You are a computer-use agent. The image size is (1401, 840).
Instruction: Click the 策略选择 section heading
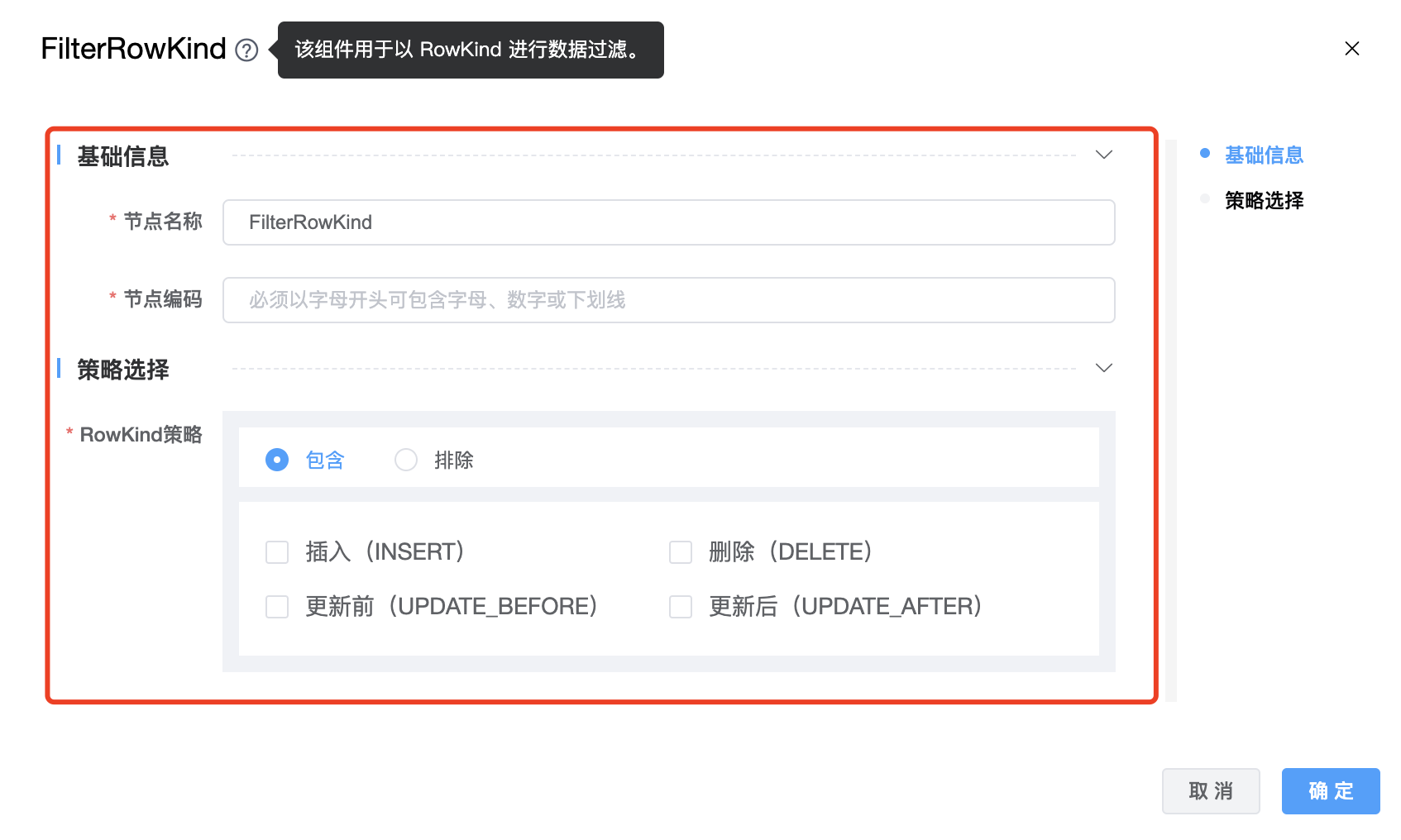tap(123, 370)
